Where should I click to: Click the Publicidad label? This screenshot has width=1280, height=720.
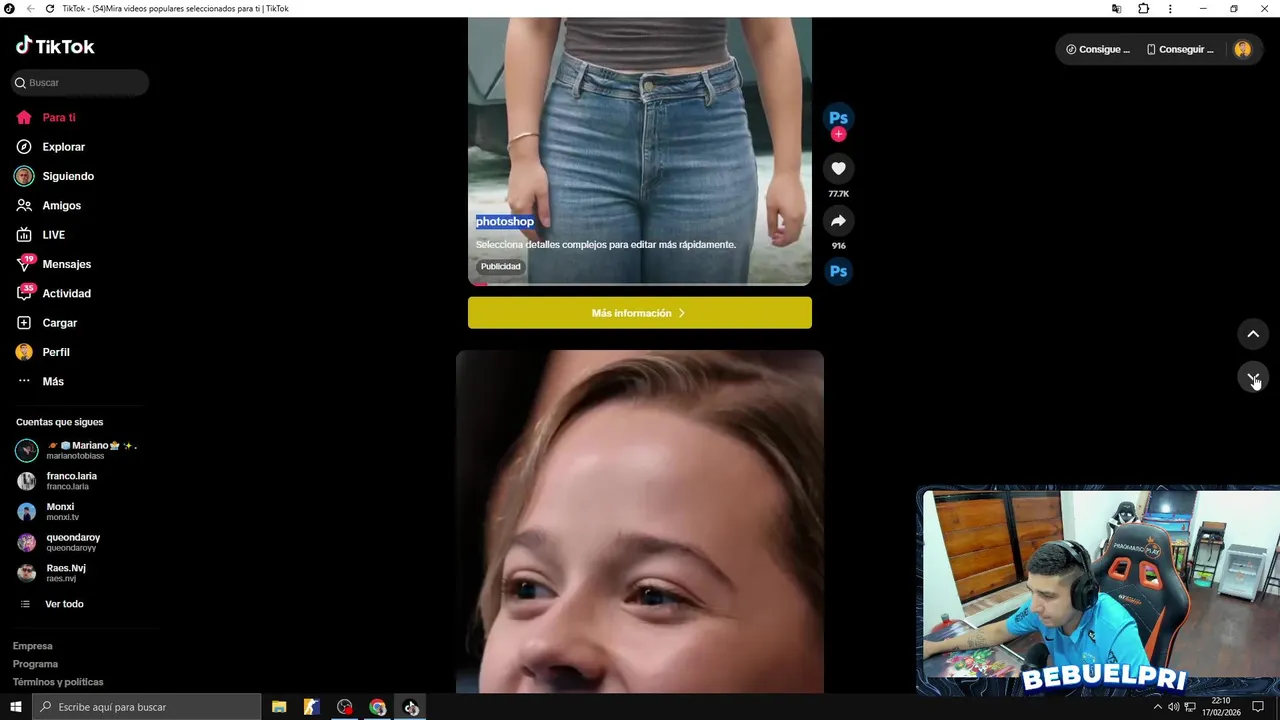click(x=501, y=267)
